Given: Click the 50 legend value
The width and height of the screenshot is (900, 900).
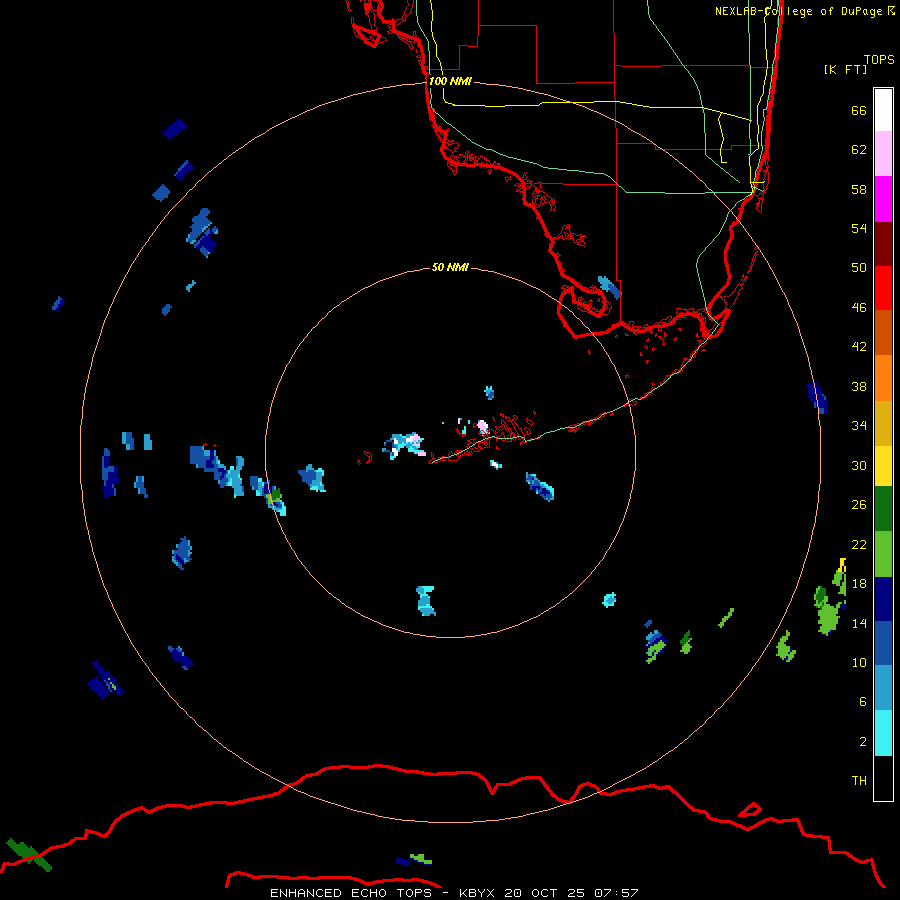Looking at the screenshot, I should (x=859, y=268).
